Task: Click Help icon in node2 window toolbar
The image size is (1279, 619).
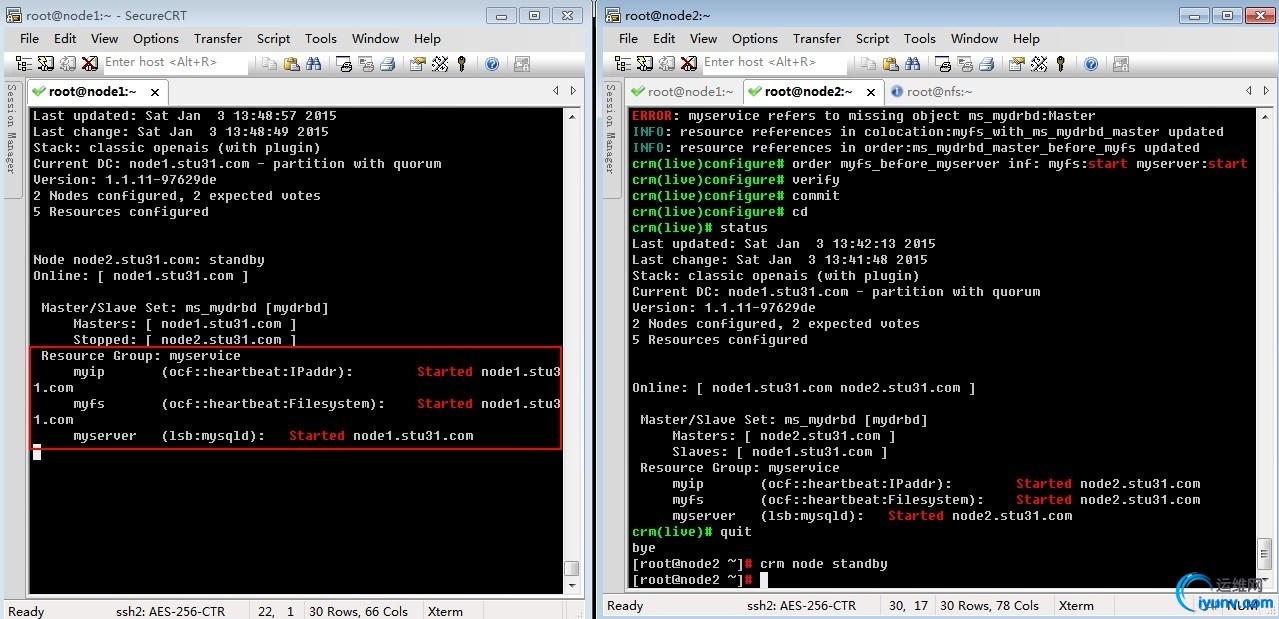Action: pyautogui.click(x=1090, y=63)
